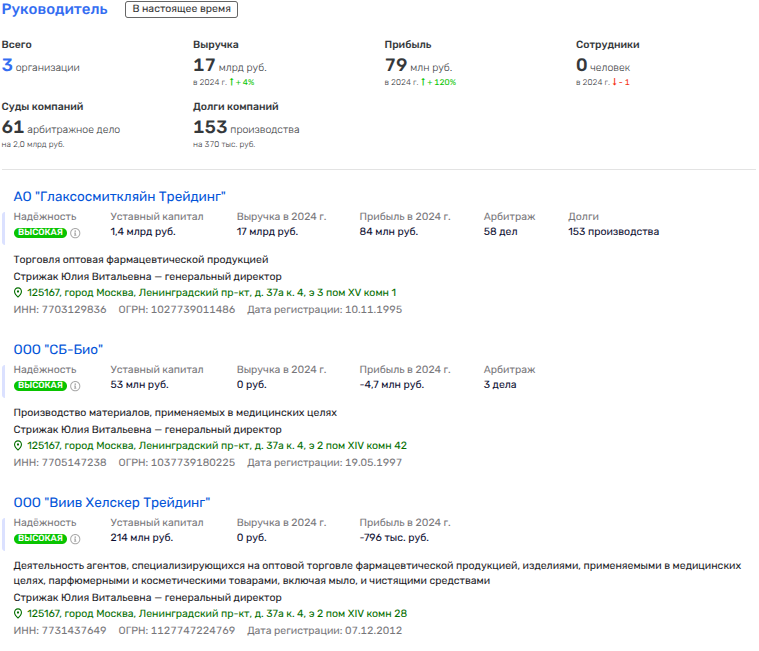Open АО "Глаксосмиткляйн Трейдинг" company page
Viewport: 759px width, 651px height.
(x=119, y=196)
